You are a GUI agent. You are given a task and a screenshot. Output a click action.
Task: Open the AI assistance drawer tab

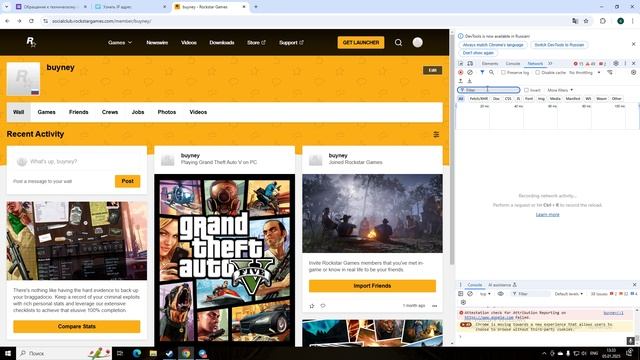pyautogui.click(x=502, y=285)
